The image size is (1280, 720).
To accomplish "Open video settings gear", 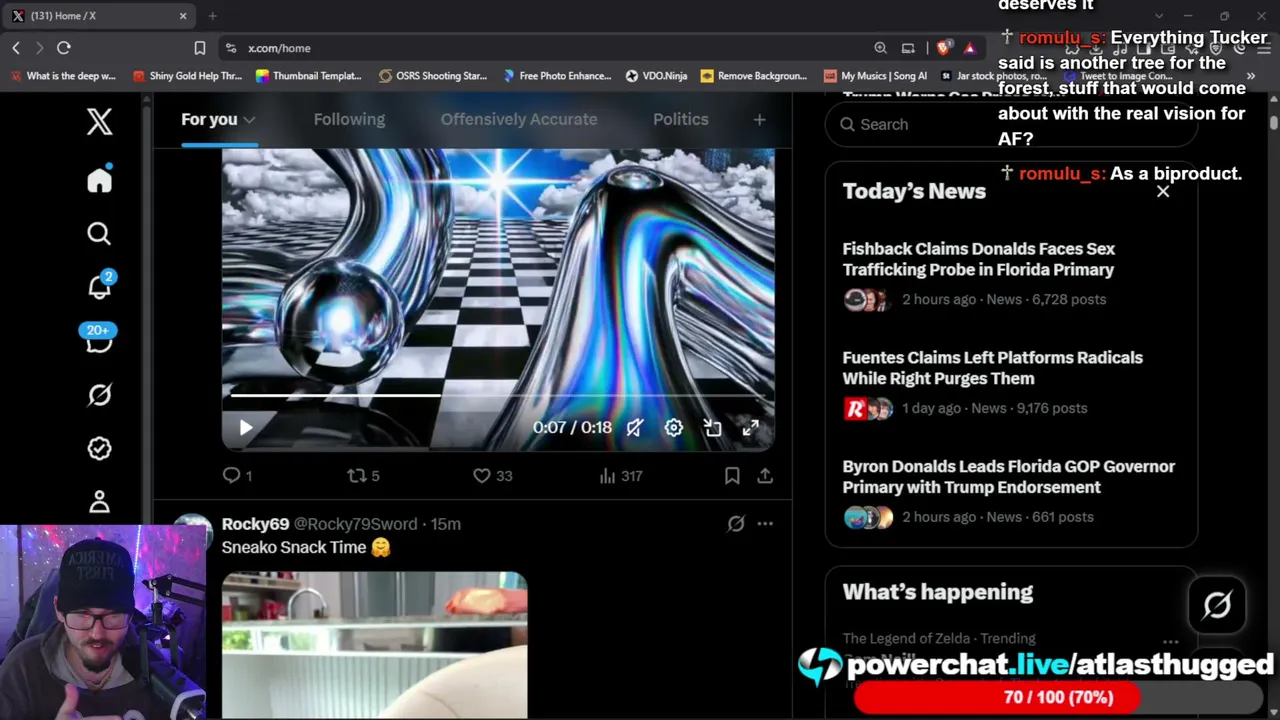I will click(x=674, y=428).
